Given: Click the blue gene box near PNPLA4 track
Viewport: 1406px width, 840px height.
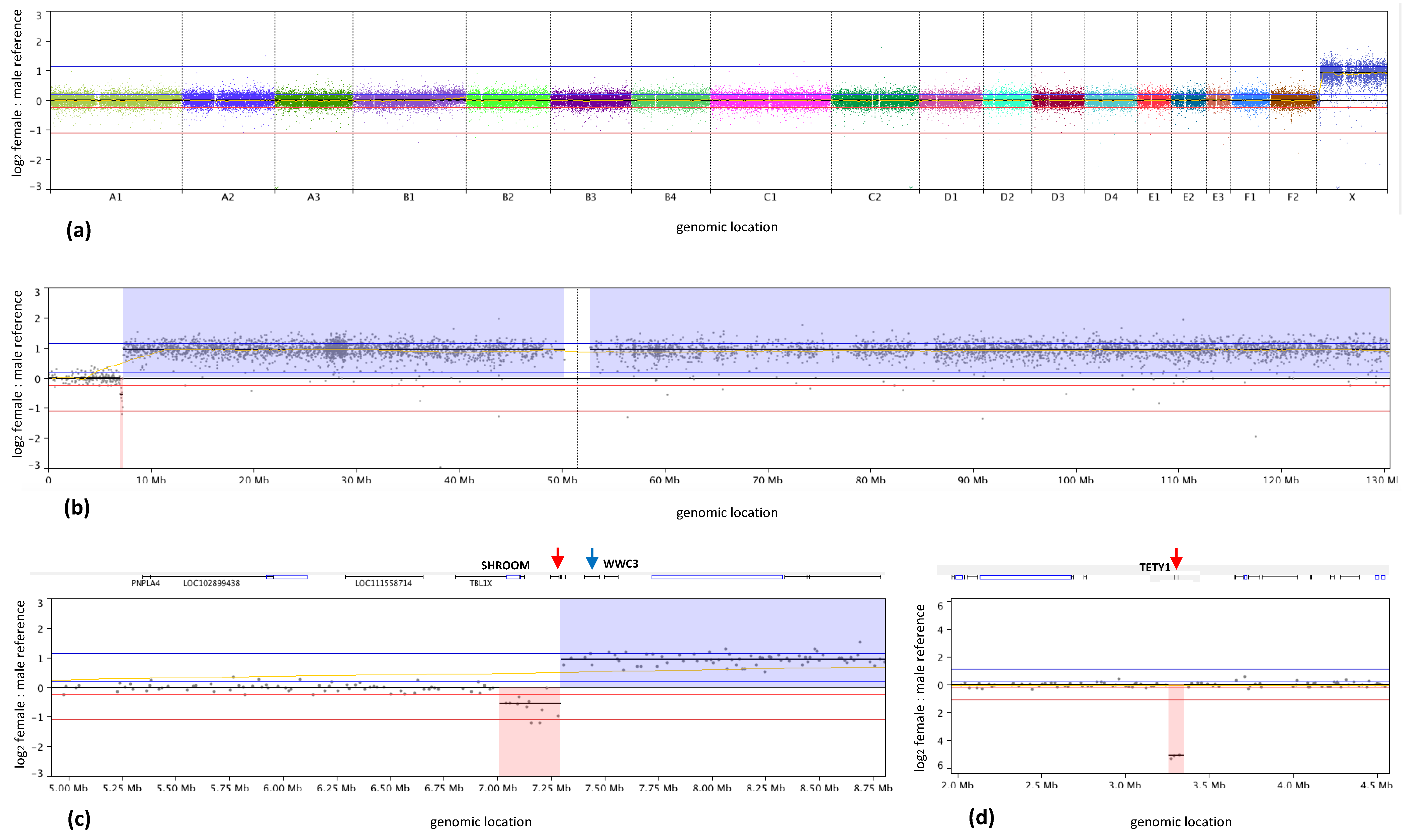Looking at the screenshot, I should coord(287,577).
